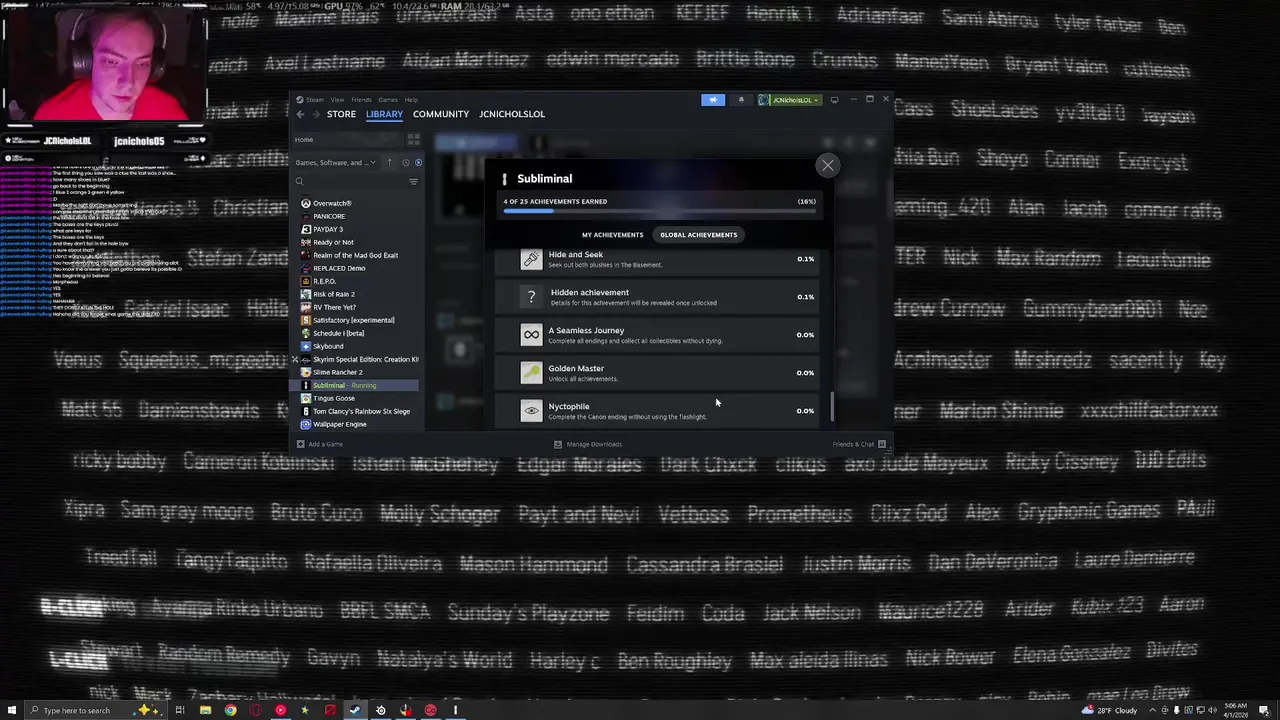Open the Windows Start menu
Screen dimensions: 1280x720
(12, 710)
